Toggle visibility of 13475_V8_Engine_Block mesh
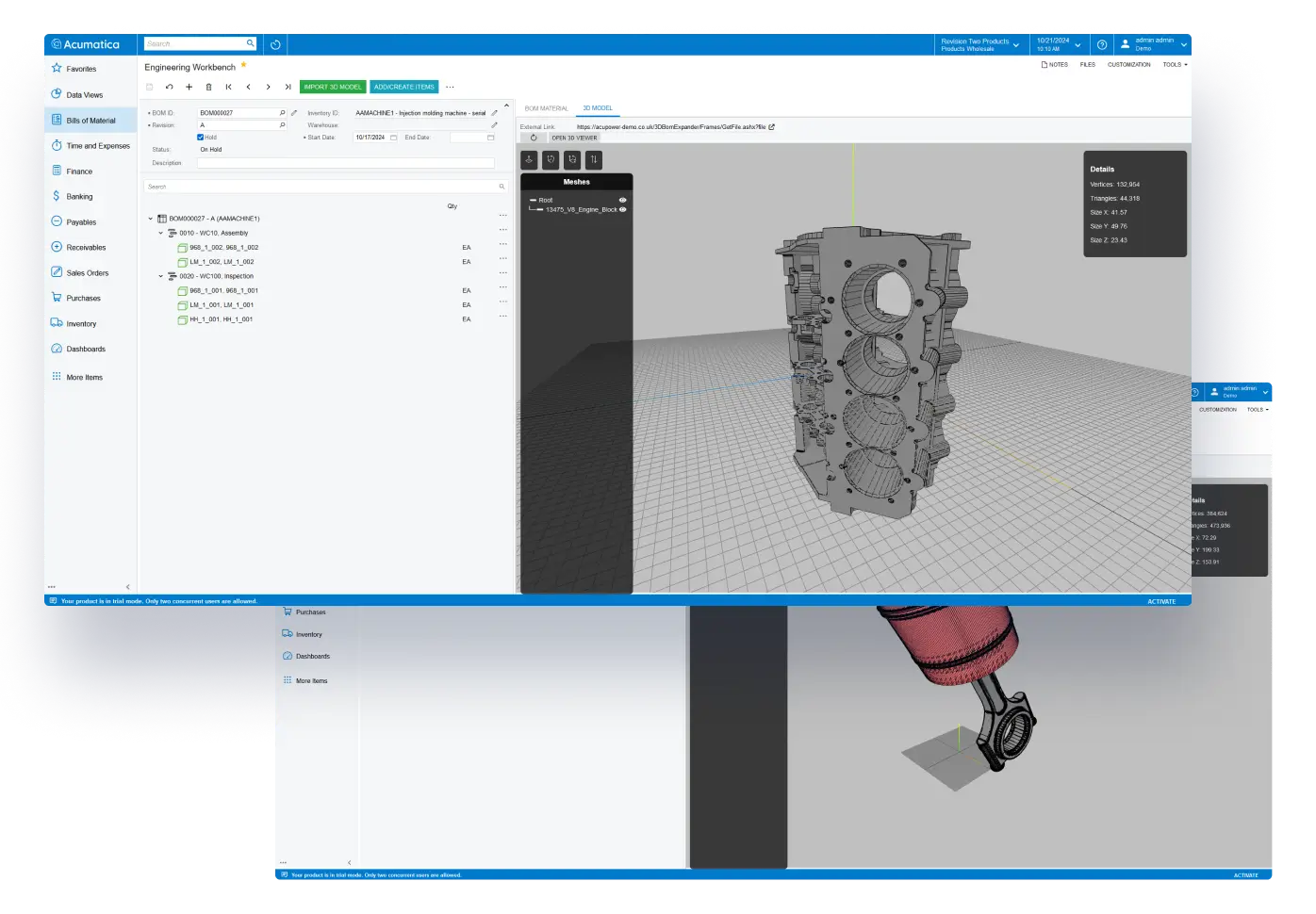This screenshot has height=914, width=1316. (622, 209)
